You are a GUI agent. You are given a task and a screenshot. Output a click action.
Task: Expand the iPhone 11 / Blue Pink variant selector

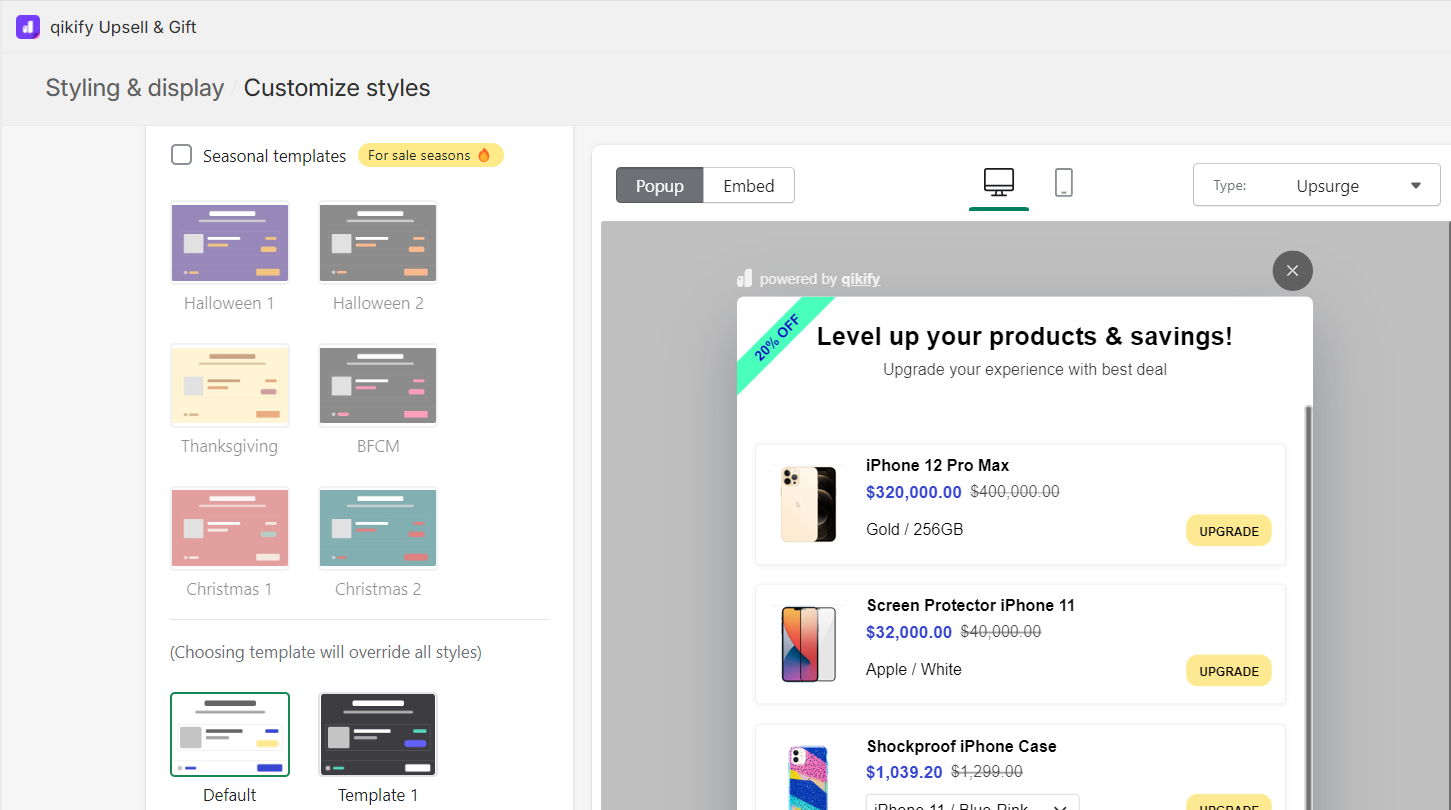click(x=972, y=802)
